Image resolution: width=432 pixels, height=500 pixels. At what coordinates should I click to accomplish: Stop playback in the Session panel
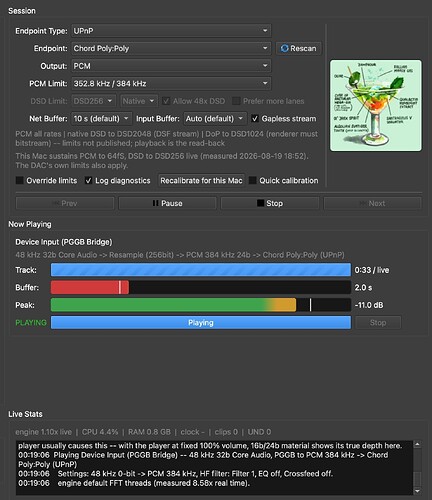270,203
